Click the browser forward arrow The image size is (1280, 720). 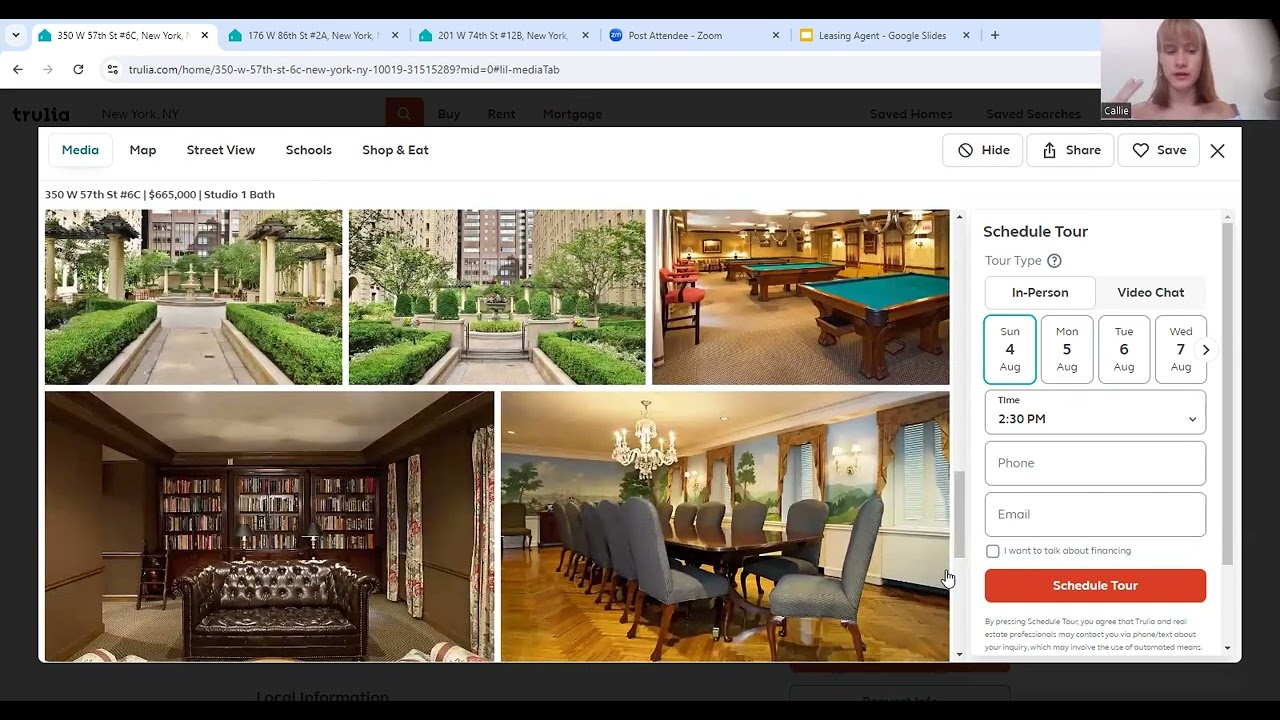point(47,69)
